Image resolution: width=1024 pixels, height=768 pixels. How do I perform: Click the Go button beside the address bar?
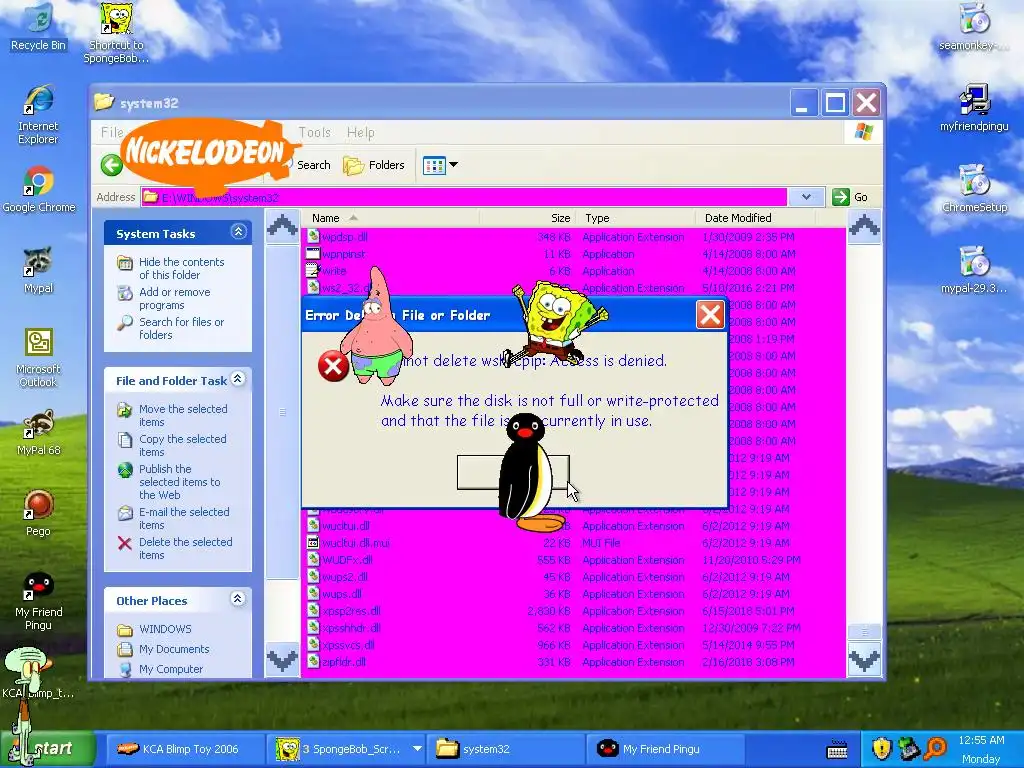(850, 197)
